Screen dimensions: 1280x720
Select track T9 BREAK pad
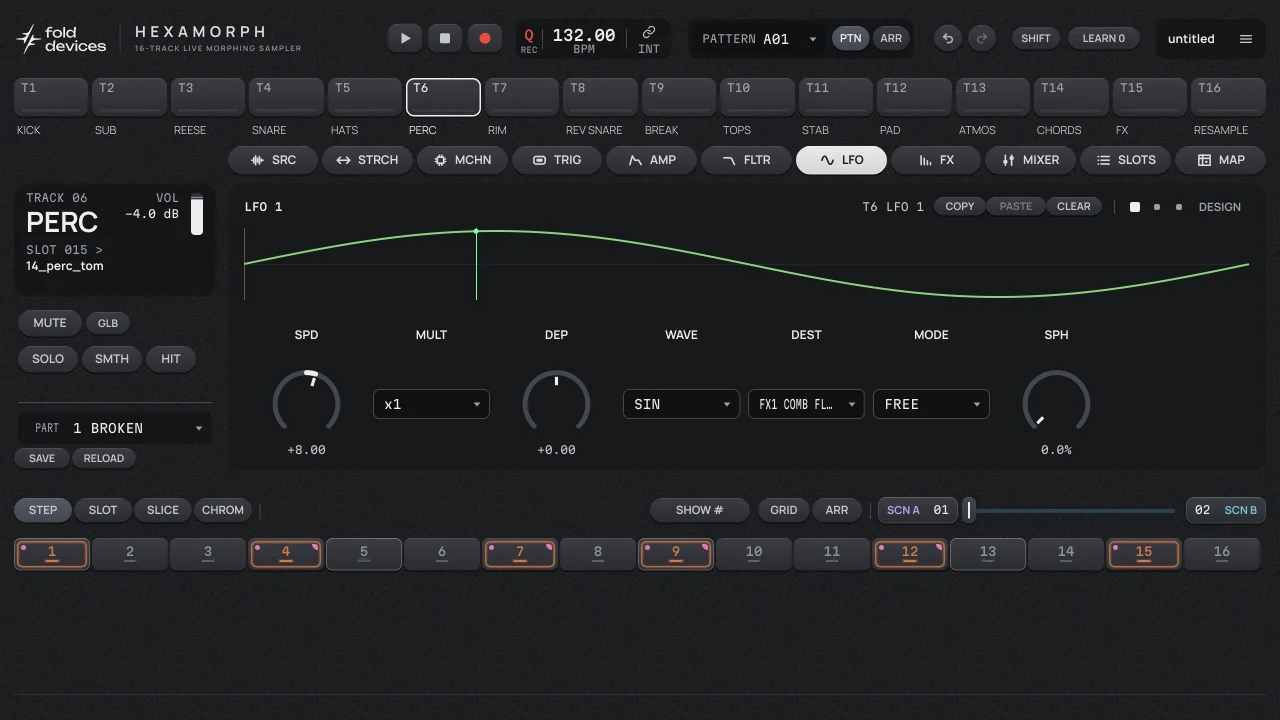pos(678,98)
